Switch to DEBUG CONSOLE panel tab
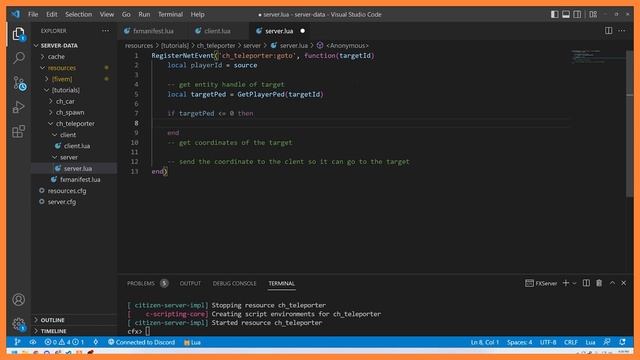The image size is (640, 360). point(234,283)
